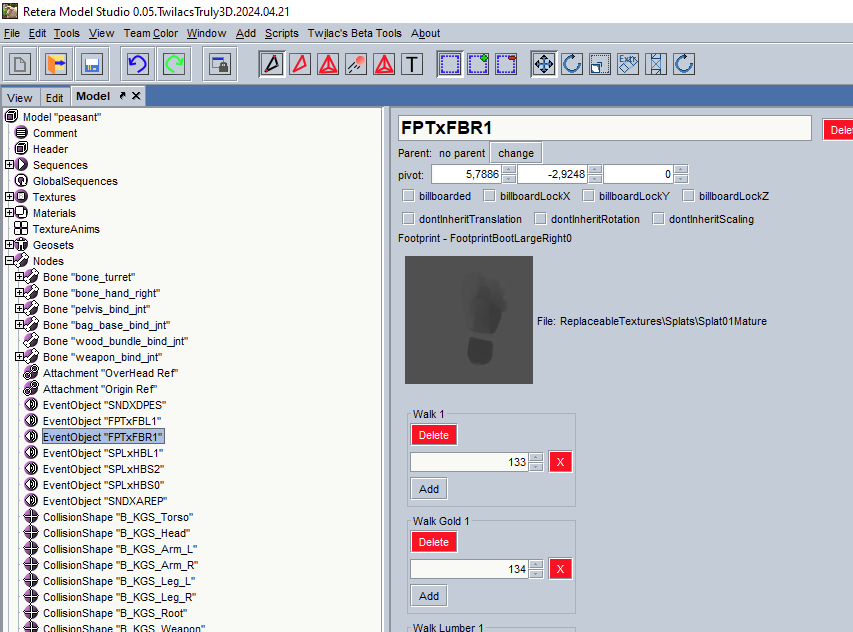Expand Bone "weapon_bind_jnt" node
Screen dimensions: 853x632
[x=20, y=357]
